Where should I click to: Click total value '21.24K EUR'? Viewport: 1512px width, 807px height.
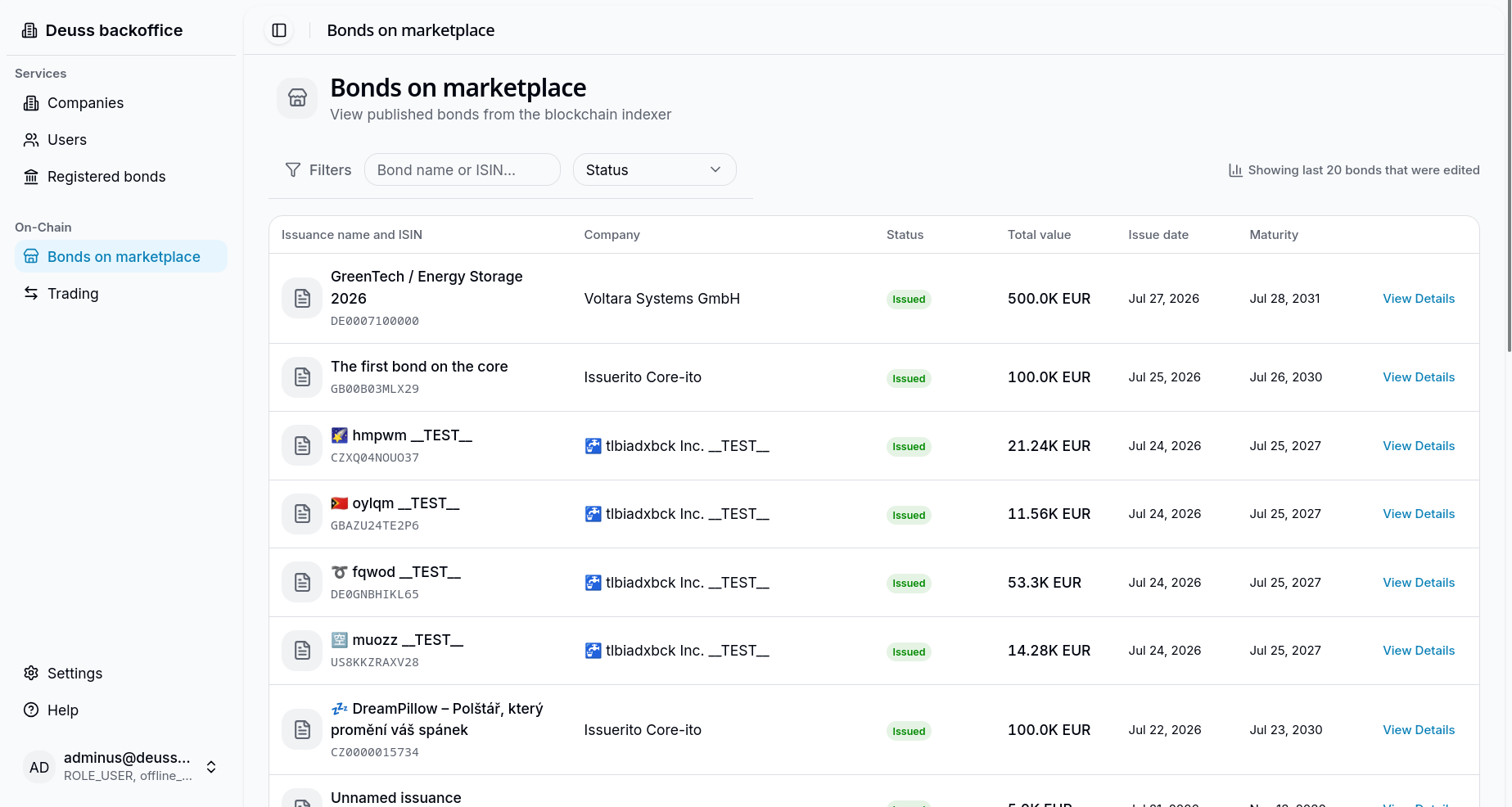pos(1049,446)
